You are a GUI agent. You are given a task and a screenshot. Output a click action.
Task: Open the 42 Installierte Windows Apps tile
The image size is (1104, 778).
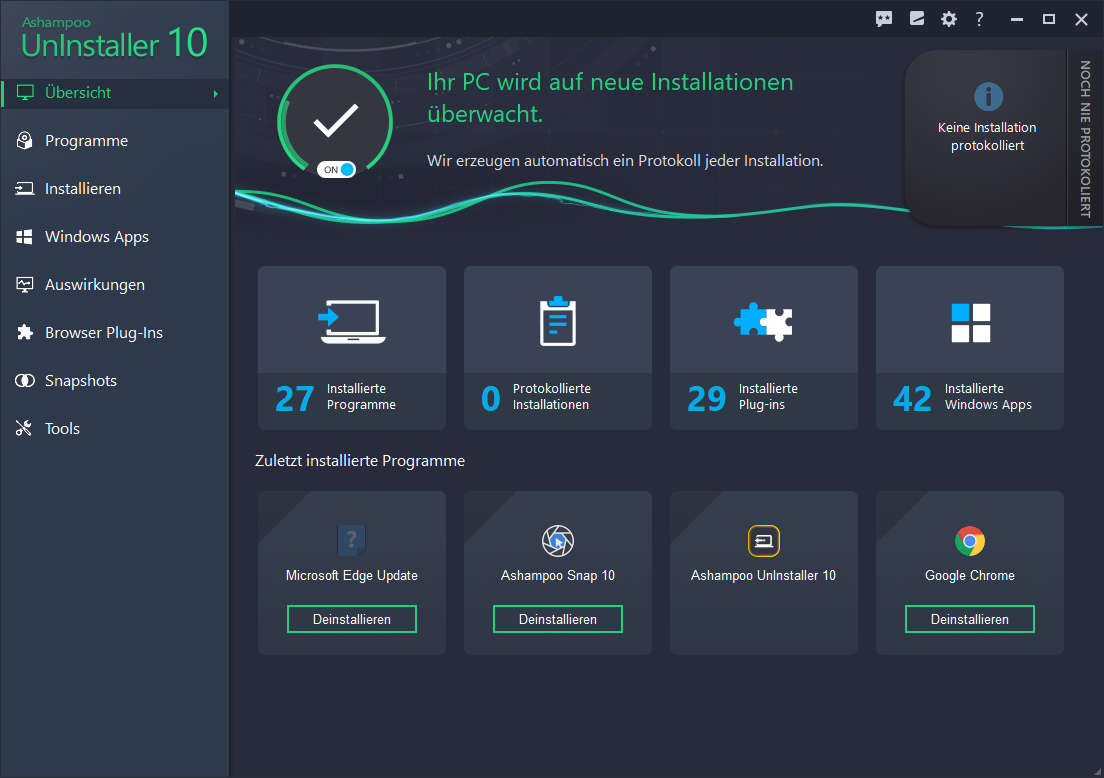(x=969, y=348)
